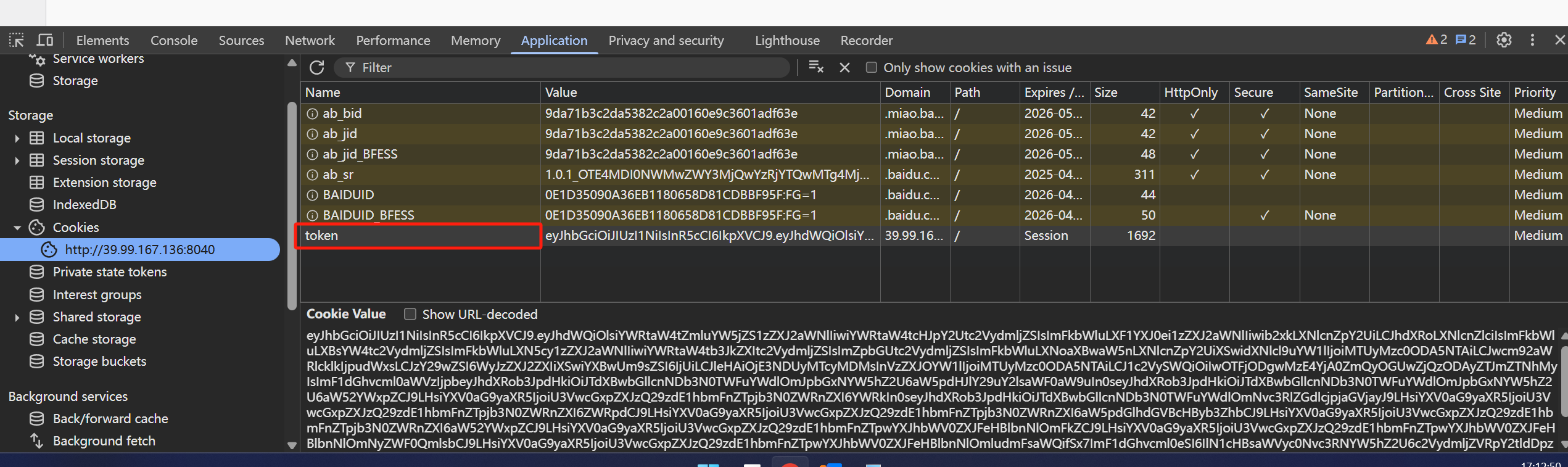Enable Only show cookies with an issue
The image size is (1568, 467).
click(871, 67)
